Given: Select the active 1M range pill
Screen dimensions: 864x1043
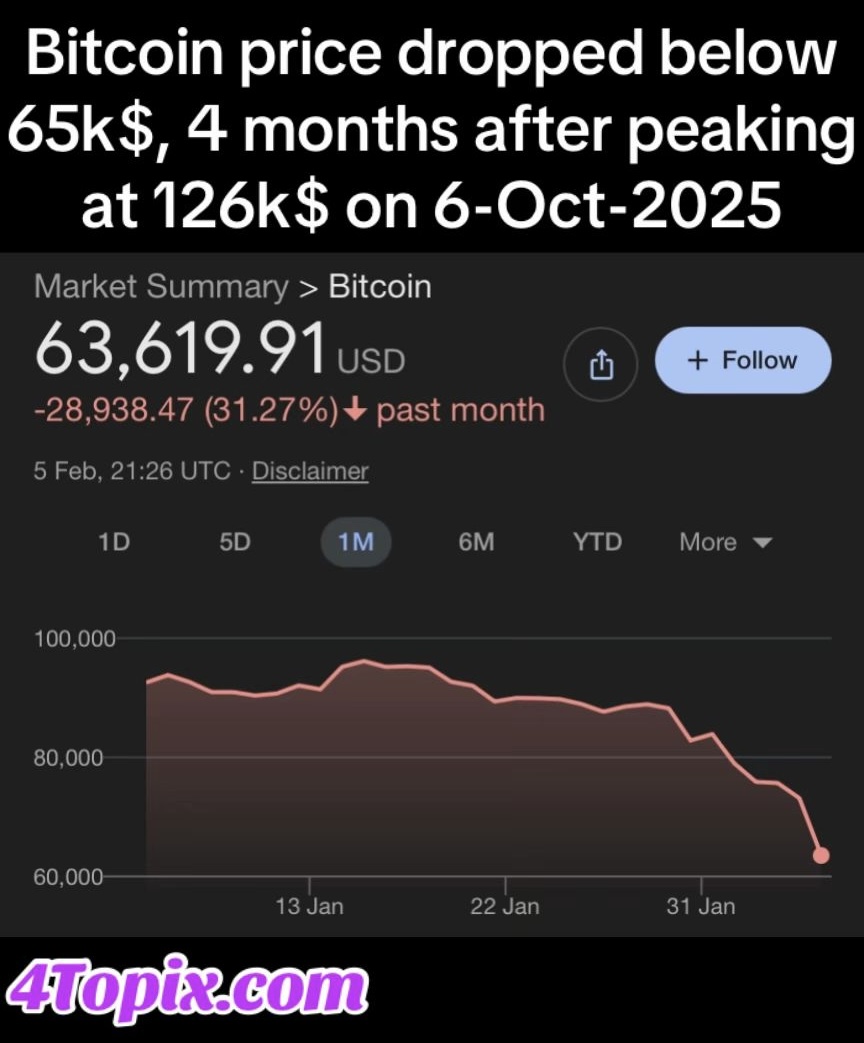Looking at the screenshot, I should pyautogui.click(x=355, y=542).
